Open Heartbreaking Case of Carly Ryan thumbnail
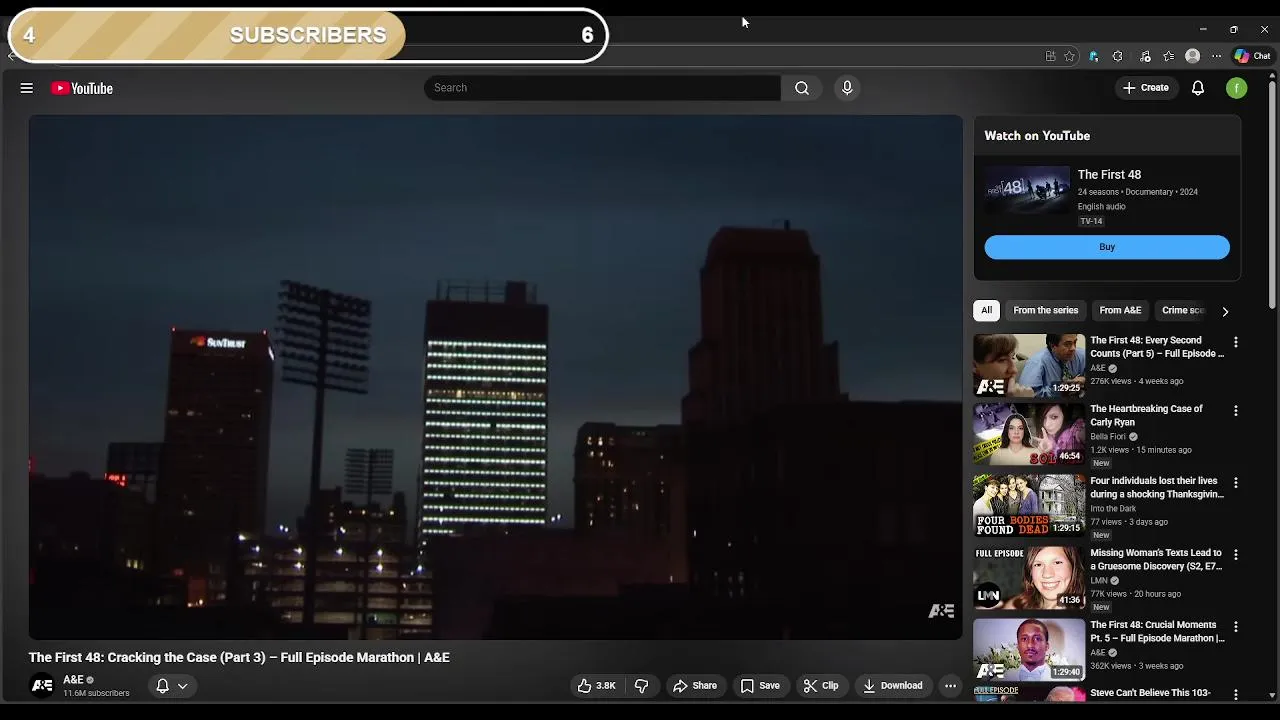 click(1029, 434)
